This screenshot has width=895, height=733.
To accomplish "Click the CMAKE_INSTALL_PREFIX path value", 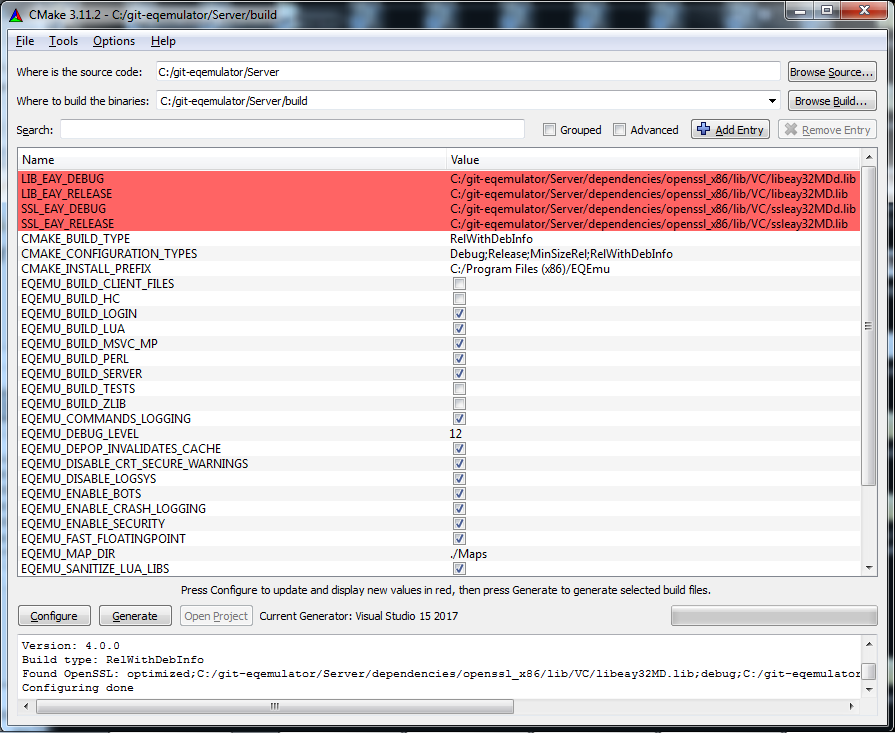I will (530, 269).
